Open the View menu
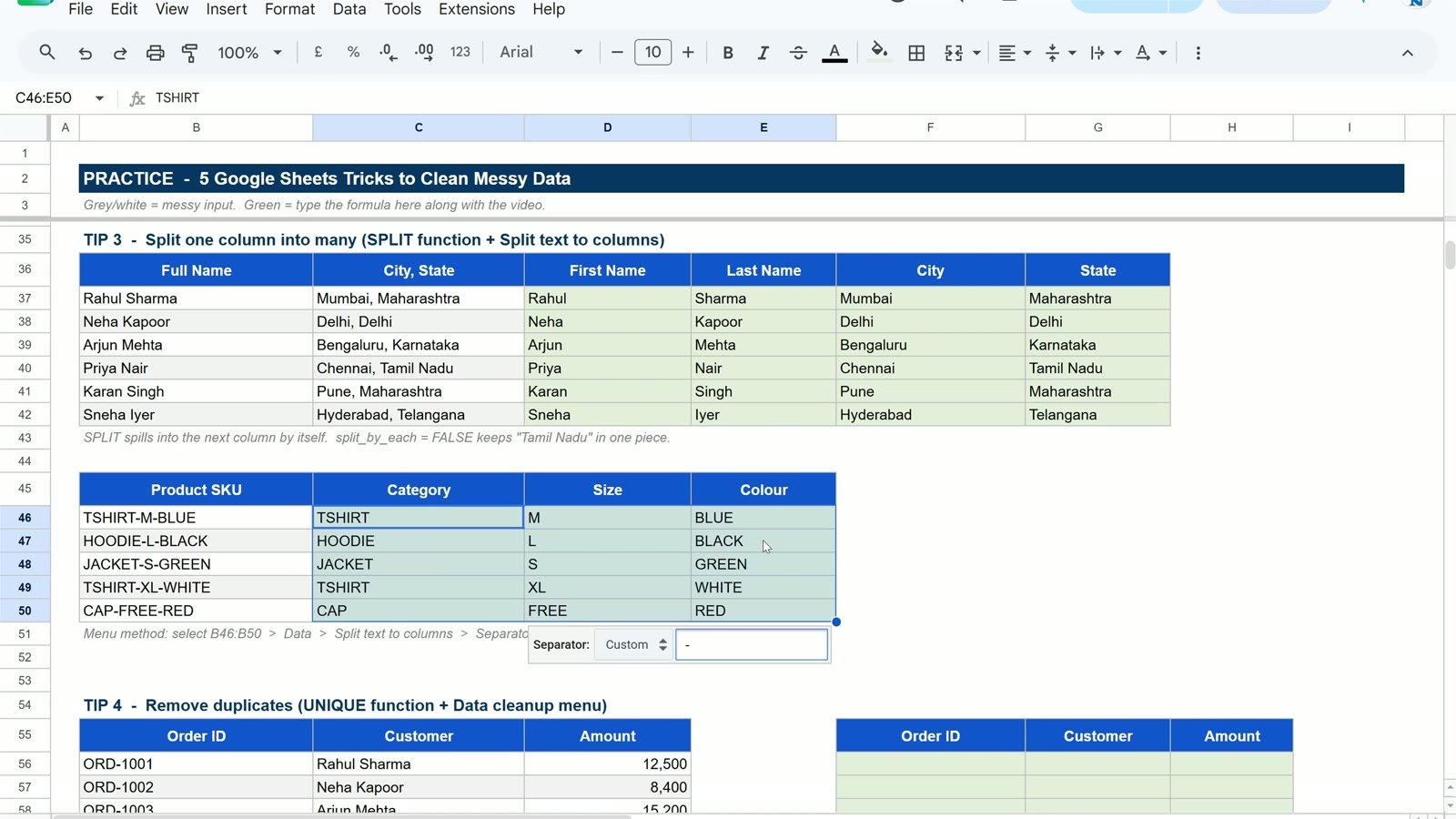This screenshot has height=819, width=1456. 172,9
